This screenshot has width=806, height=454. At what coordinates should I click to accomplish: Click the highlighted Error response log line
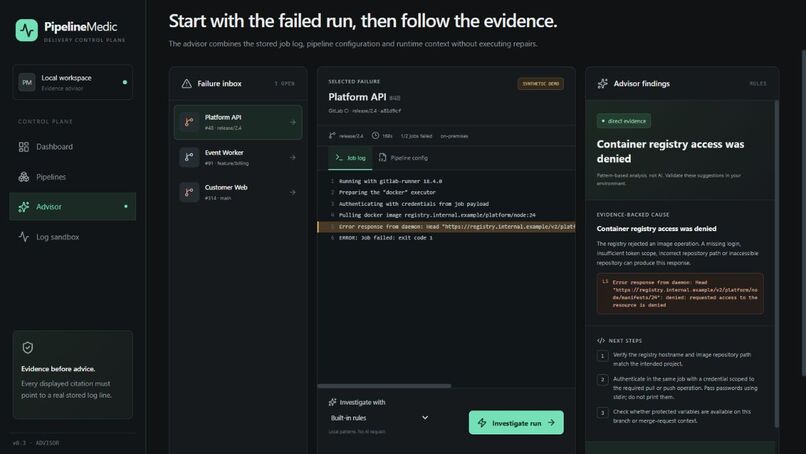tap(446, 227)
